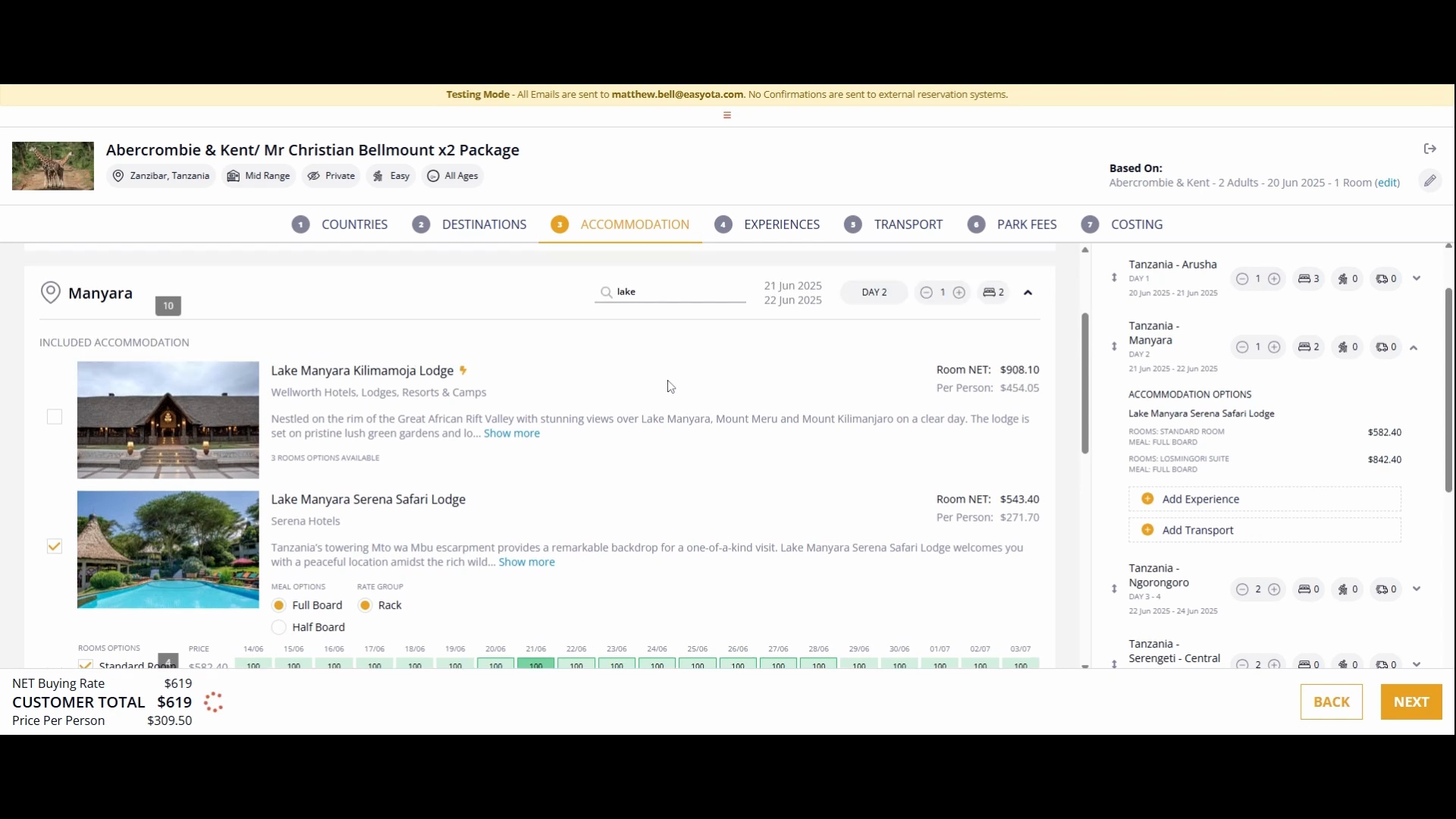Viewport: 1456px width, 819px height.
Task: Expand the Tanzania - Arusha itinerary row
Action: [1417, 278]
